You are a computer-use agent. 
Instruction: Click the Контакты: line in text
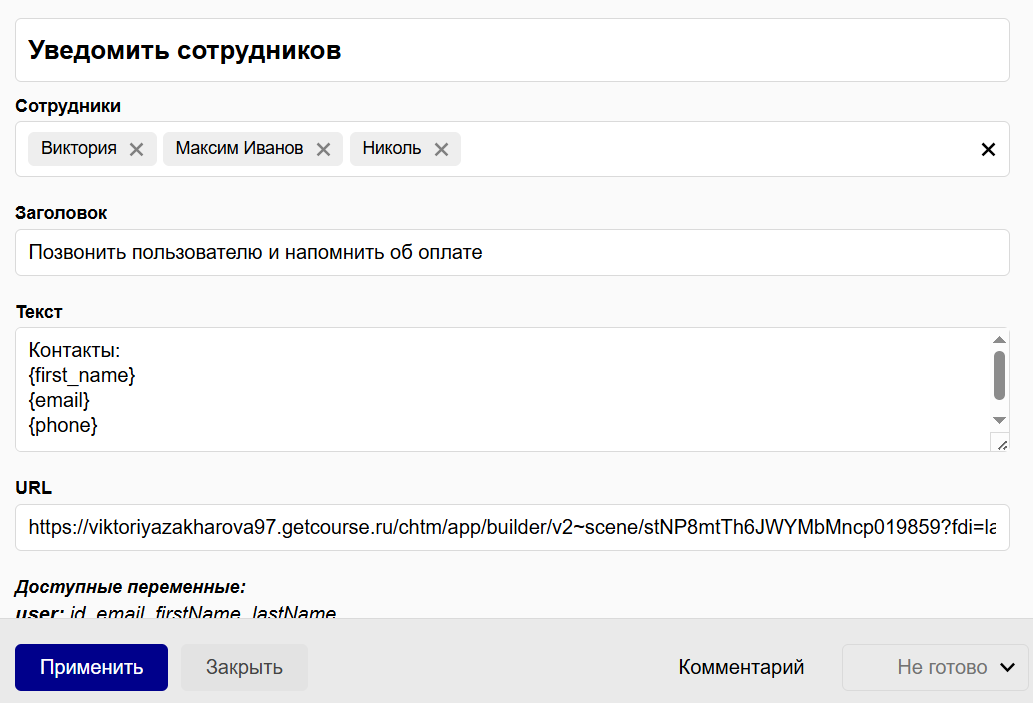coord(74,350)
